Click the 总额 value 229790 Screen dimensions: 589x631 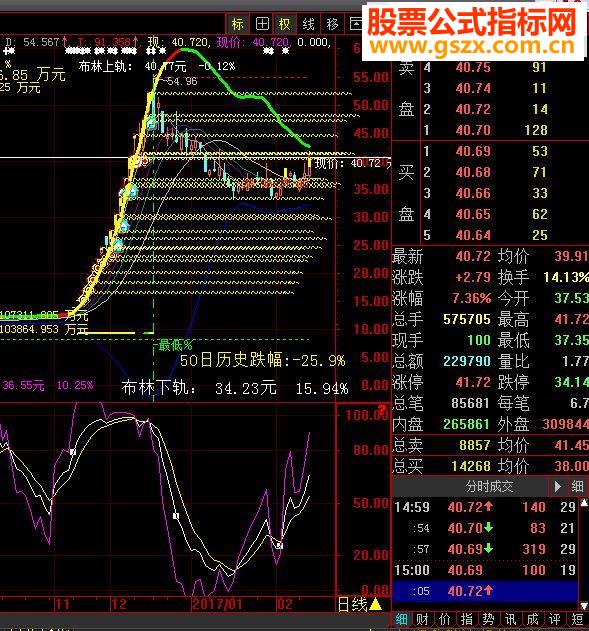(x=467, y=361)
